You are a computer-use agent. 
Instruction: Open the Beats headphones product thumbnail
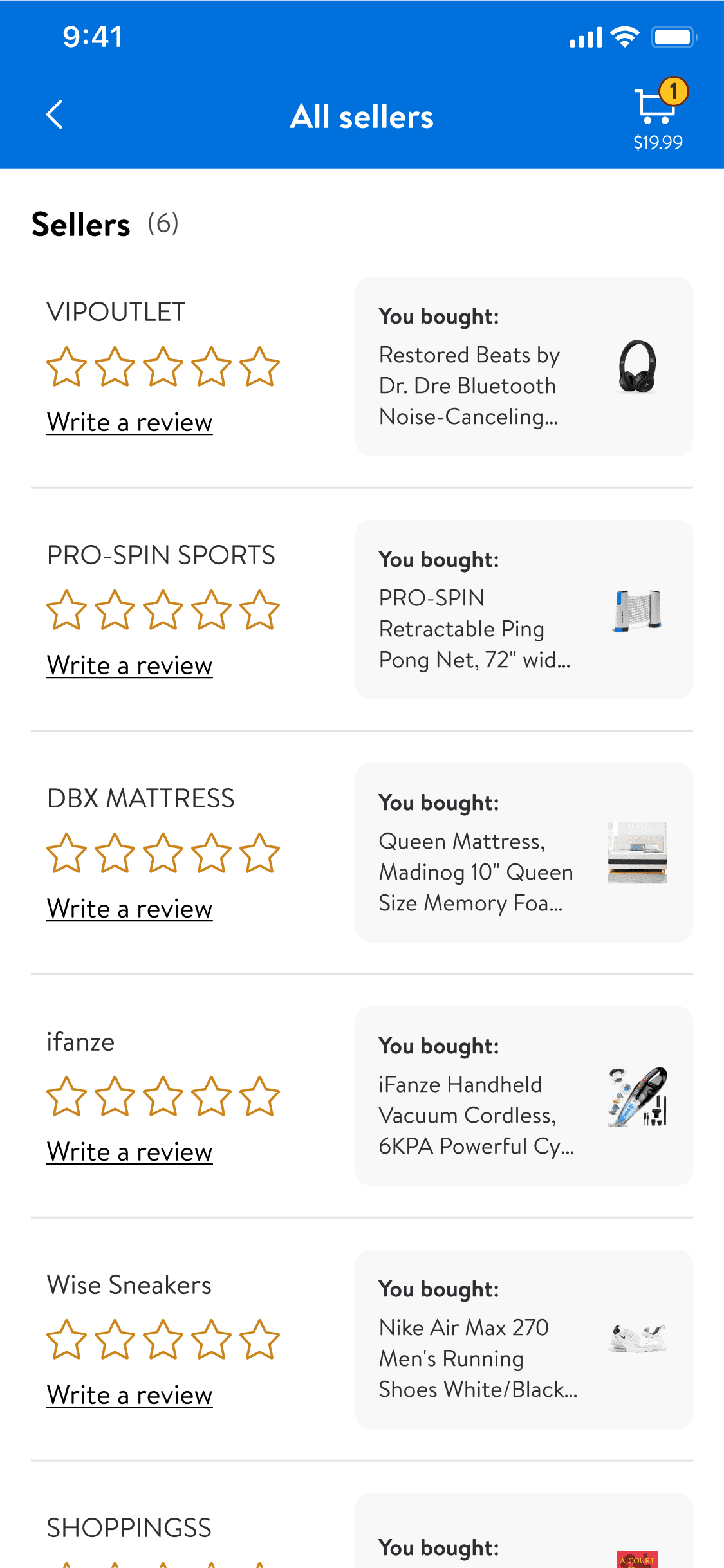637,367
